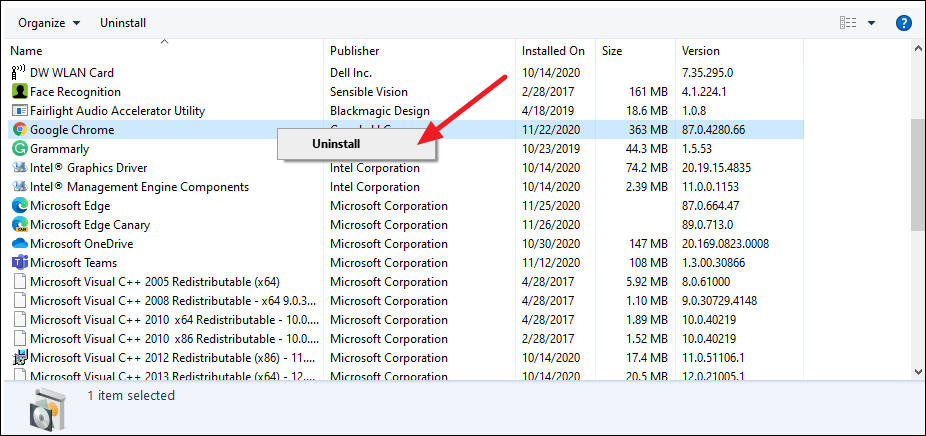Click Uninstall in the toolbar
Viewport: 926px width, 436px height.
pyautogui.click(x=123, y=23)
